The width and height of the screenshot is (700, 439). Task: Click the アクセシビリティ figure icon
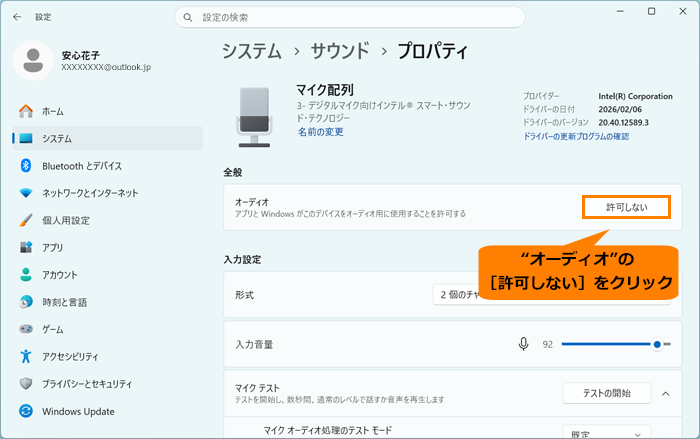click(26, 356)
